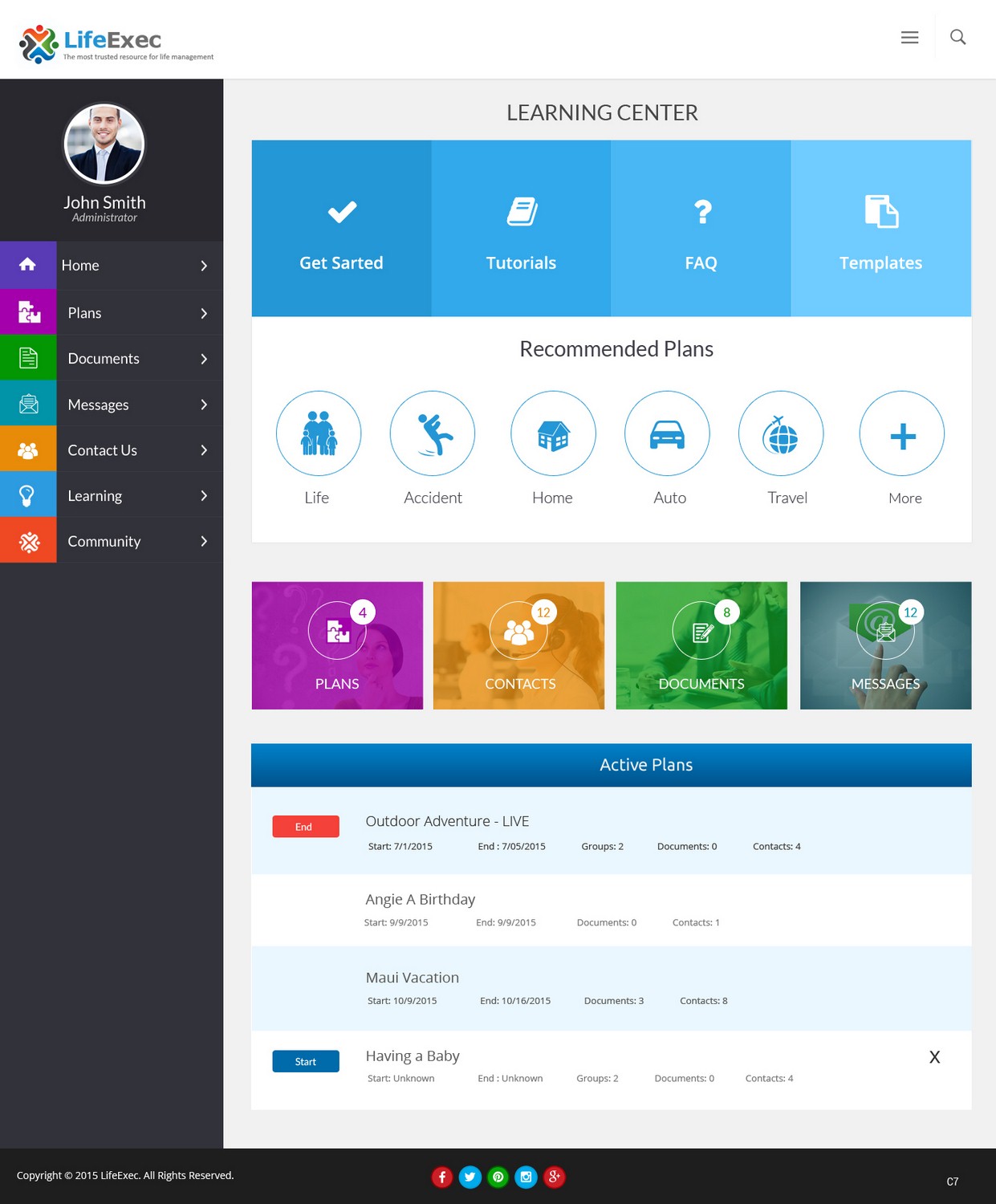996x1204 pixels.
Task: Click the LifeExec logo
Action: point(116,43)
